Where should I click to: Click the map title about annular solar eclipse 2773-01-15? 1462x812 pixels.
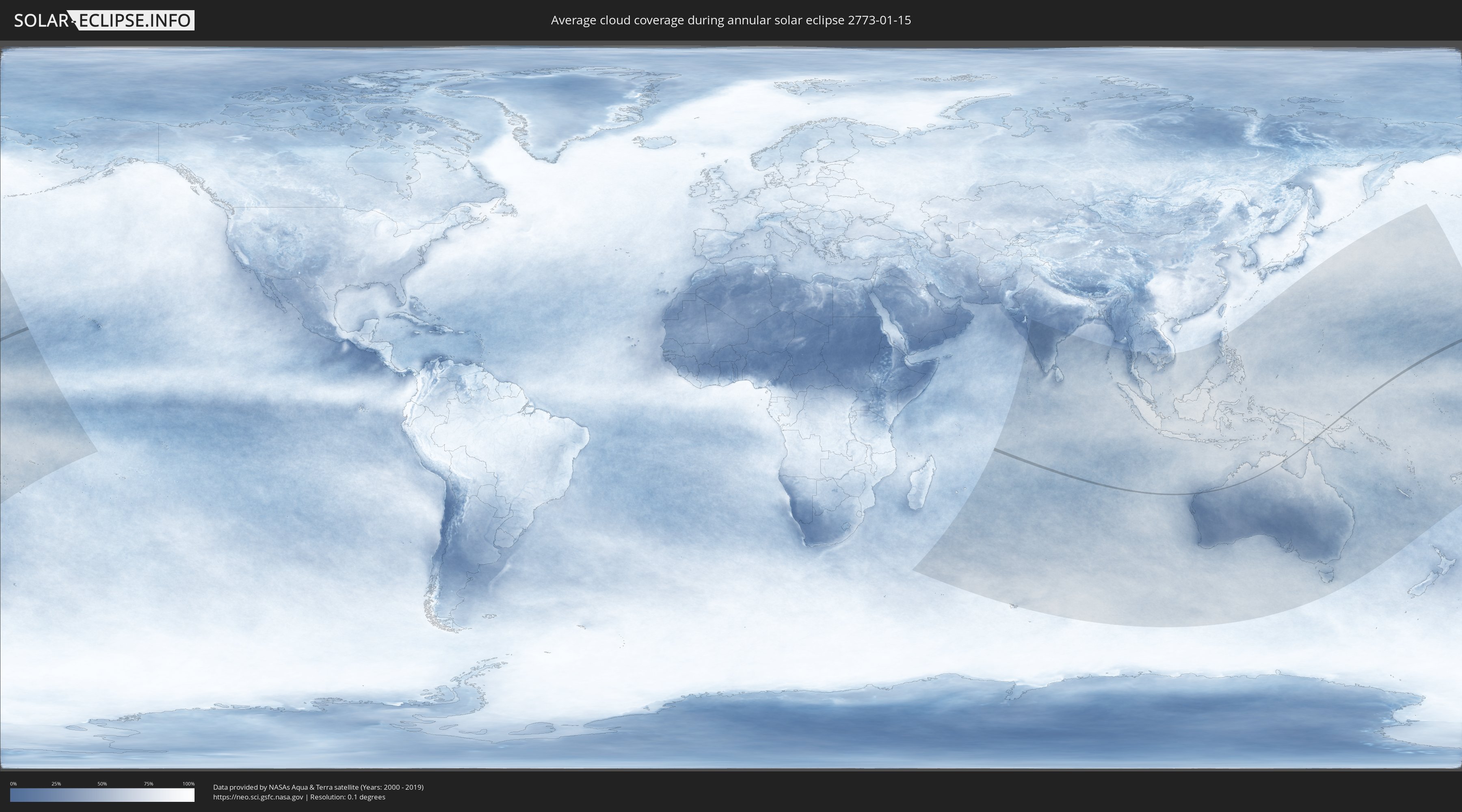pyautogui.click(x=731, y=20)
